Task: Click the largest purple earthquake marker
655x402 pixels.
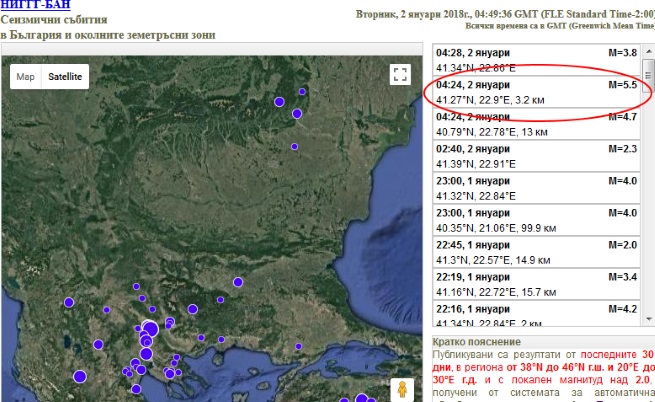Action: click(x=150, y=329)
